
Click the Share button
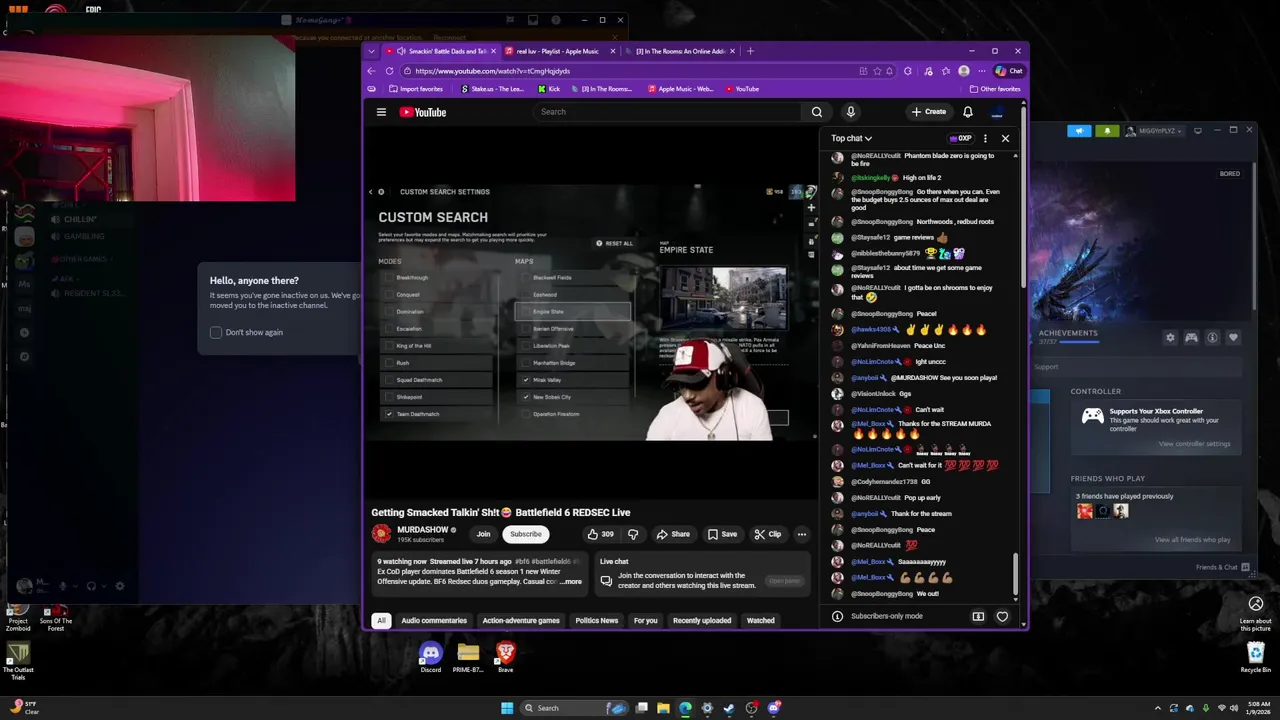[x=673, y=534]
